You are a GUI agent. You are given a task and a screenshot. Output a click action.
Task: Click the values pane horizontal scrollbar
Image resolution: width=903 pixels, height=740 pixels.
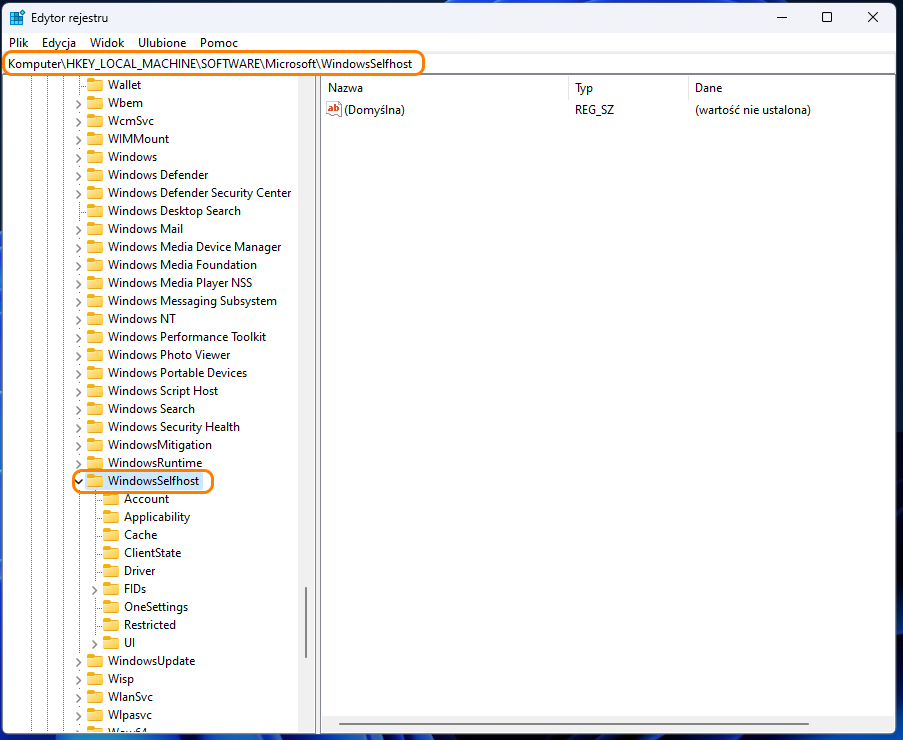coord(574,723)
